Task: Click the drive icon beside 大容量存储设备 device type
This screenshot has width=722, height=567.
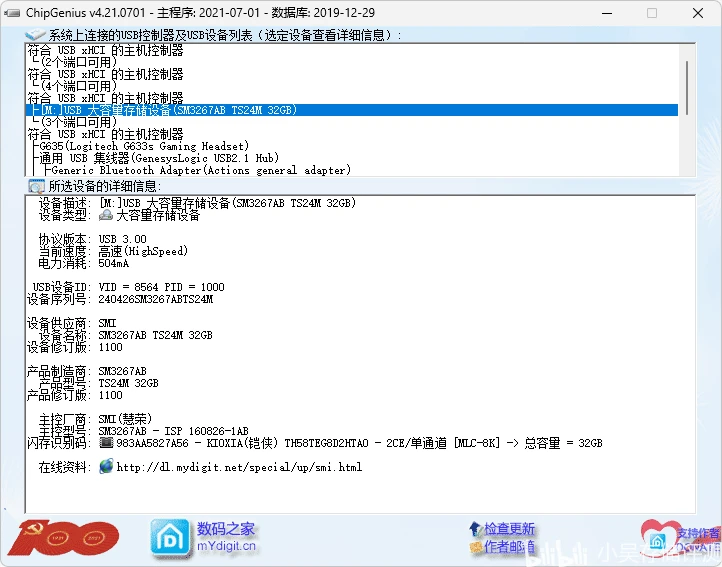Action: click(106, 215)
